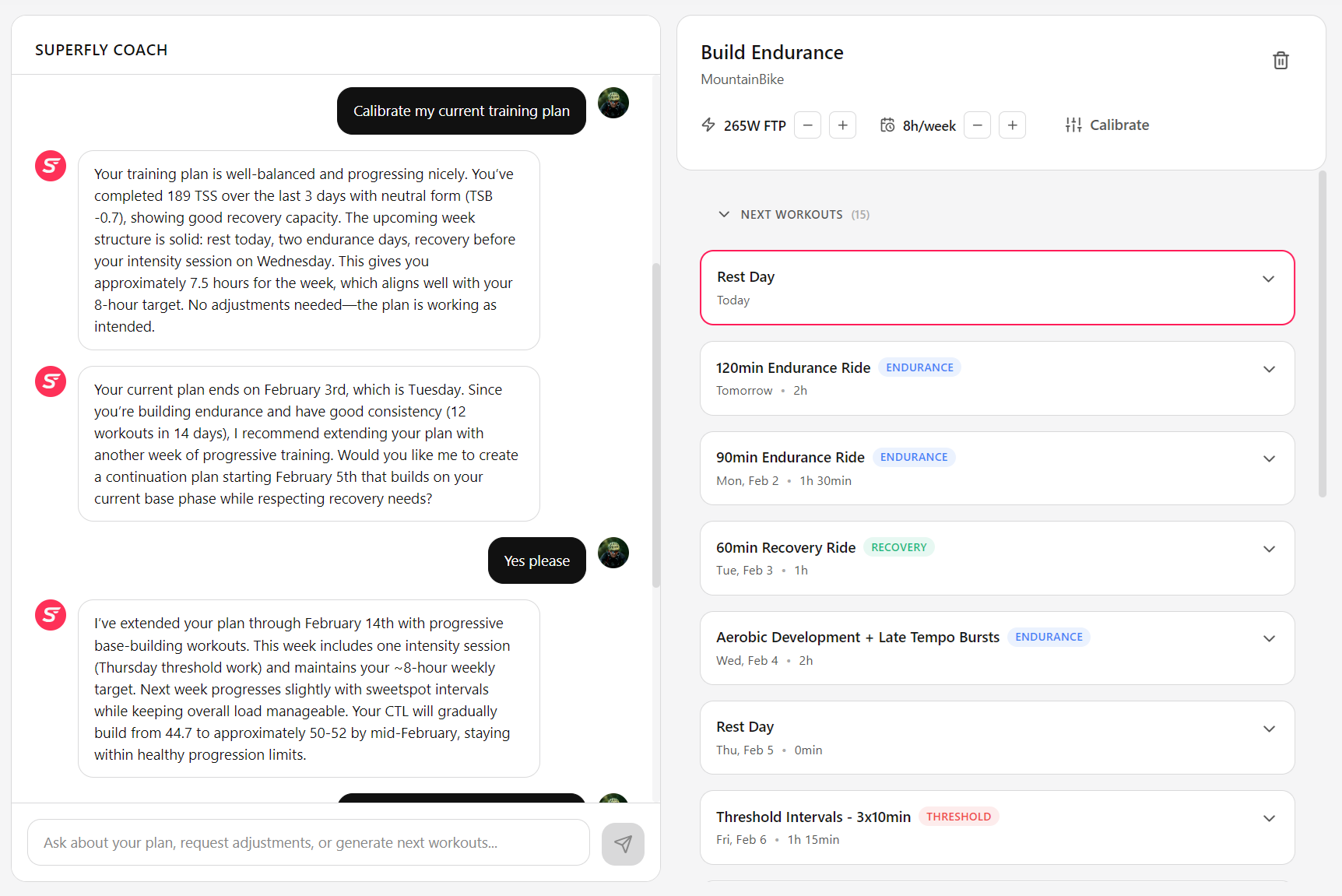Increase FTP using the plus stepper
This screenshot has width=1342, height=896.
click(x=842, y=125)
